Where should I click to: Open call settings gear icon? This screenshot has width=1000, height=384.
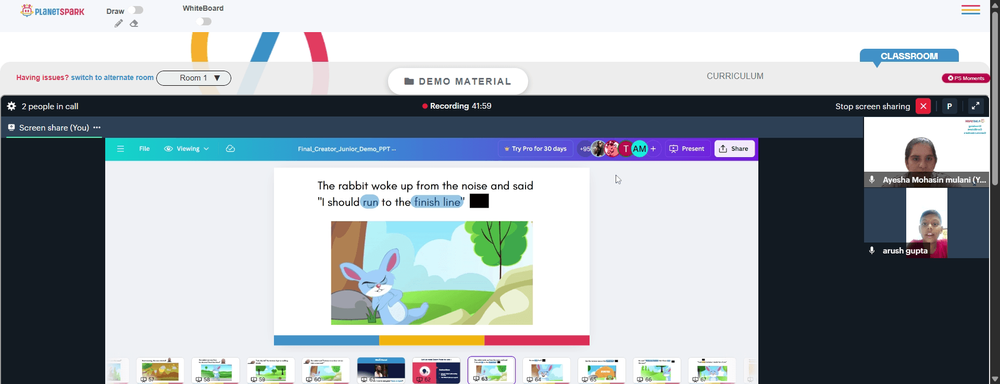(x=11, y=107)
